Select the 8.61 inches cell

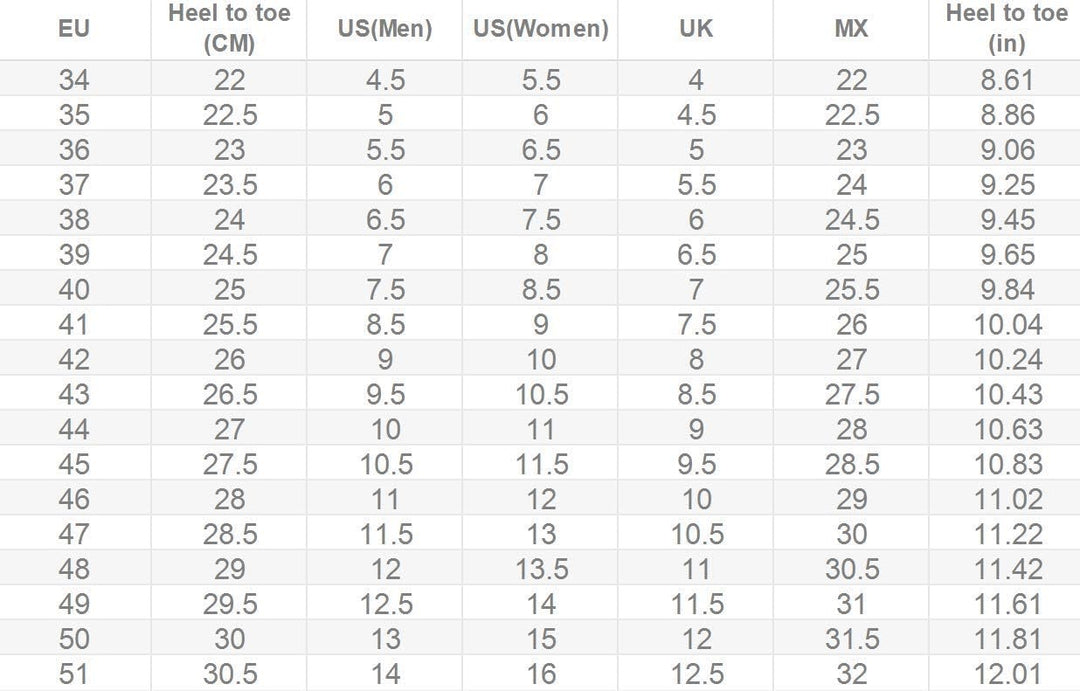pos(1006,81)
